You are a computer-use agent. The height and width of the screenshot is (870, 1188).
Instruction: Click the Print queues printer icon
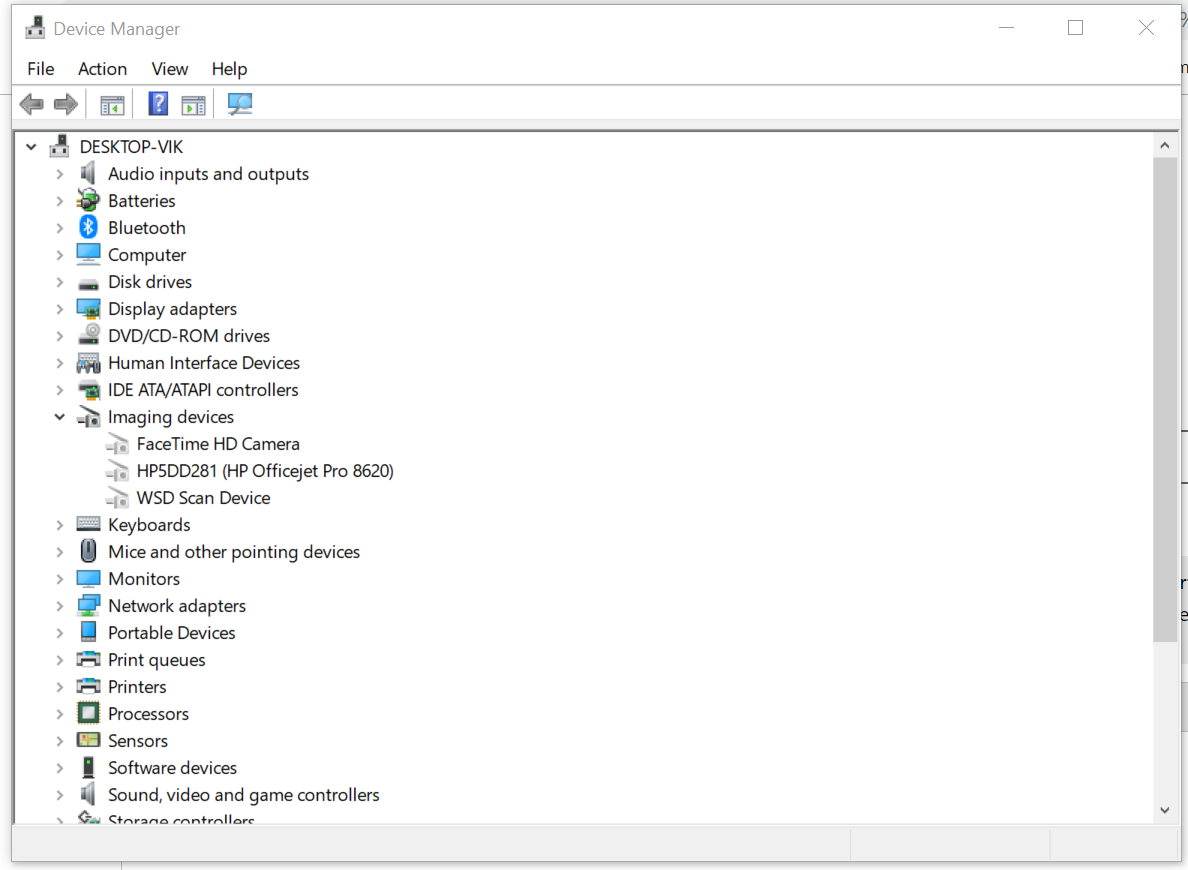[x=88, y=659]
